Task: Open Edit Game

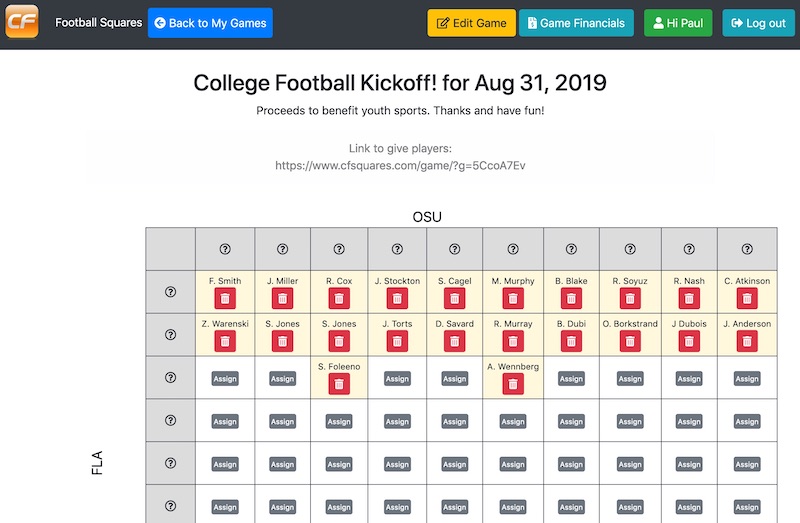Action: pyautogui.click(x=471, y=23)
